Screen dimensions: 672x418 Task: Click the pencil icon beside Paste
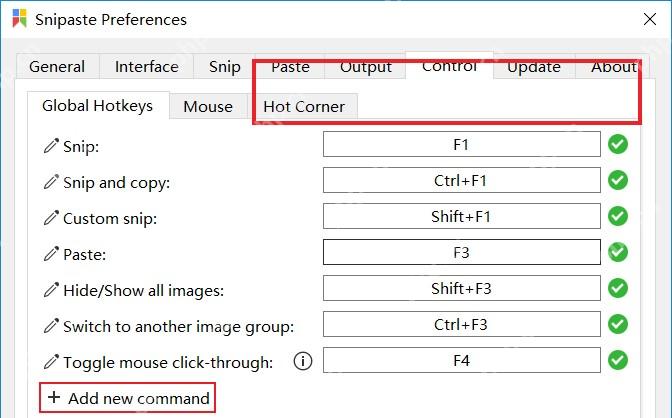tap(51, 254)
